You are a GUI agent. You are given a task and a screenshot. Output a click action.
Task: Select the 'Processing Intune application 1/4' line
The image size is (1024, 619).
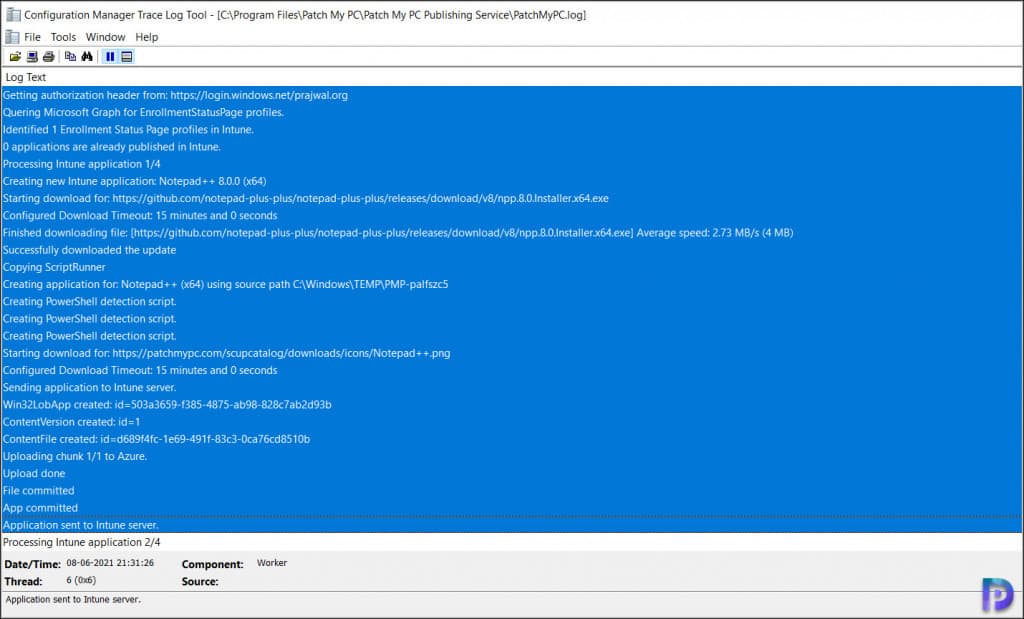[x=511, y=164]
